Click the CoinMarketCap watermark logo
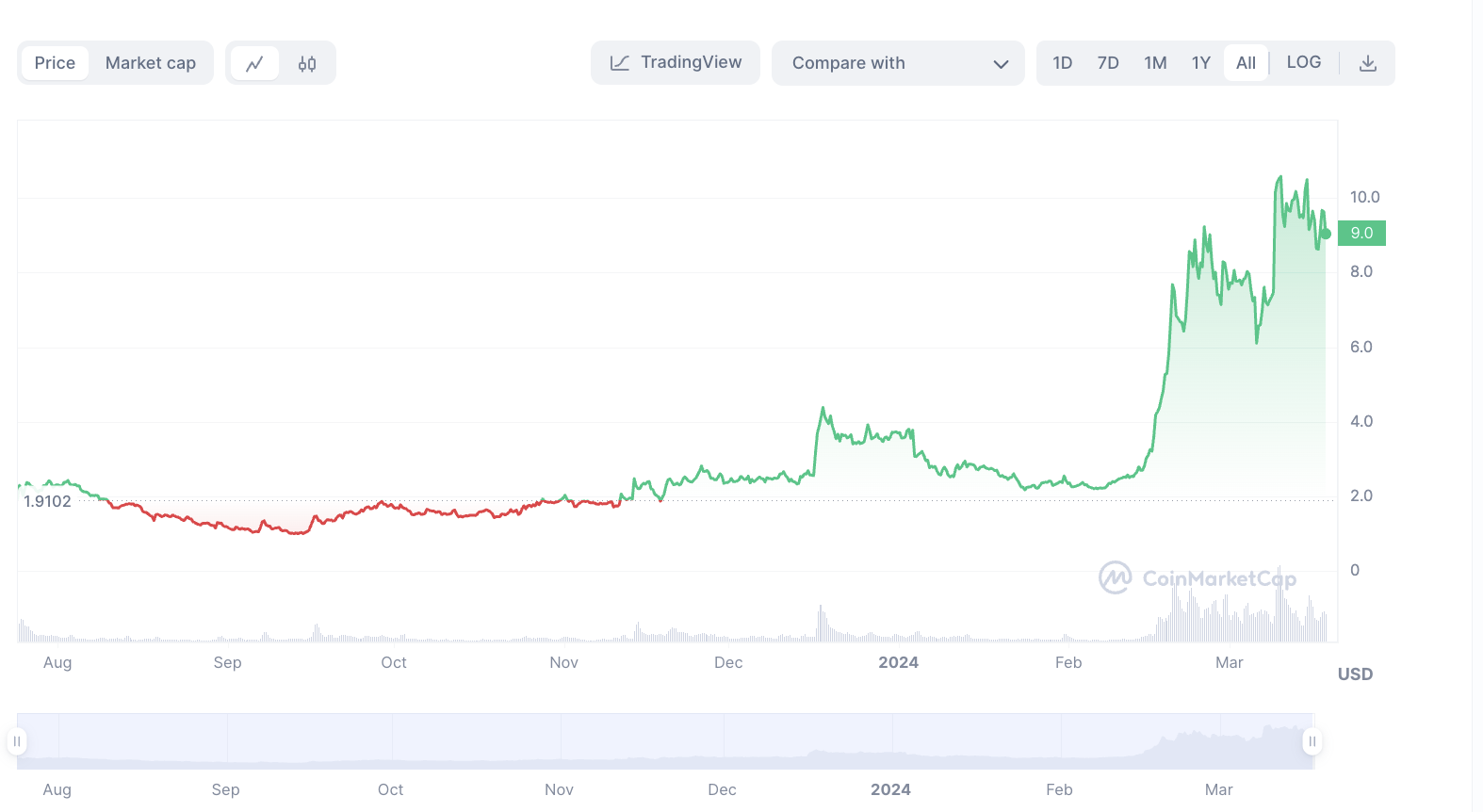Screen dimensions: 1483x812 click(1116, 577)
